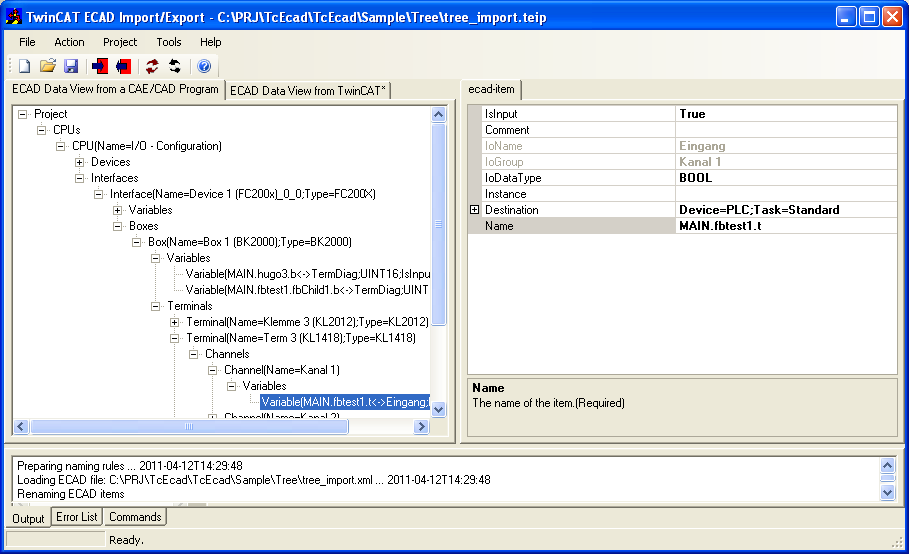The height and width of the screenshot is (554, 909).
Task: Switch to the Output tab
Action: coord(28,518)
